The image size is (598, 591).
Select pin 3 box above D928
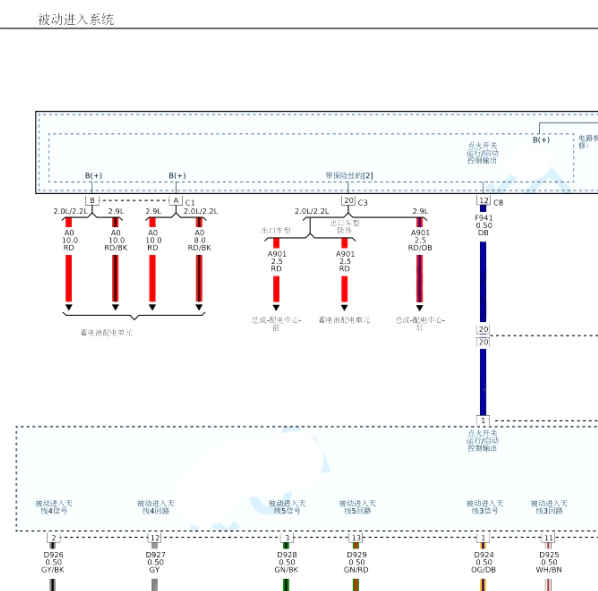[x=287, y=538]
